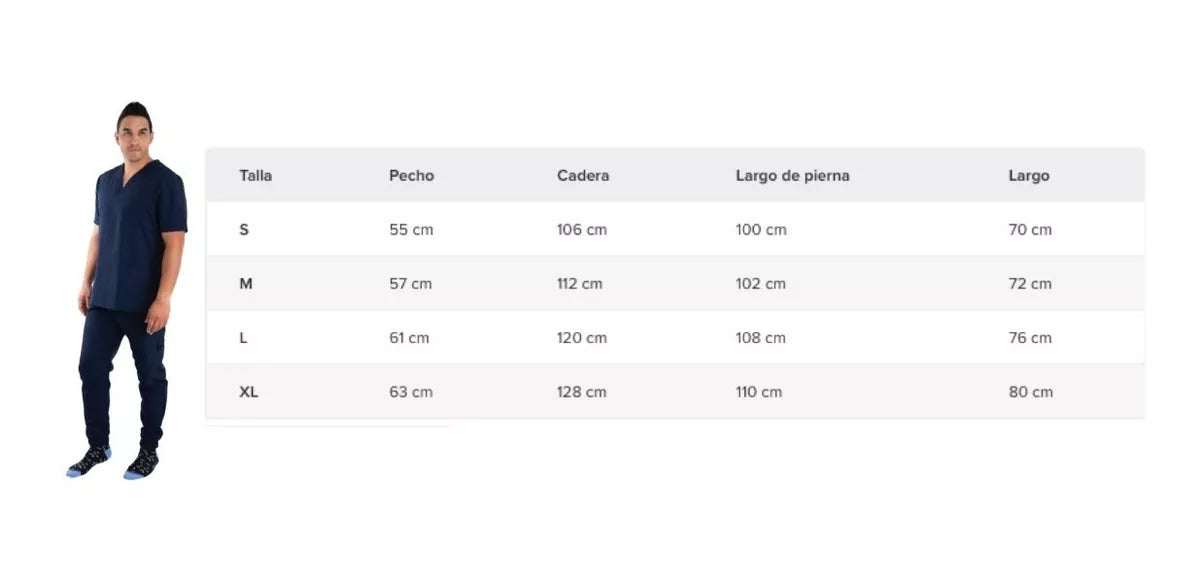
Task: Select the last Largo column header
Action: tap(1028, 176)
